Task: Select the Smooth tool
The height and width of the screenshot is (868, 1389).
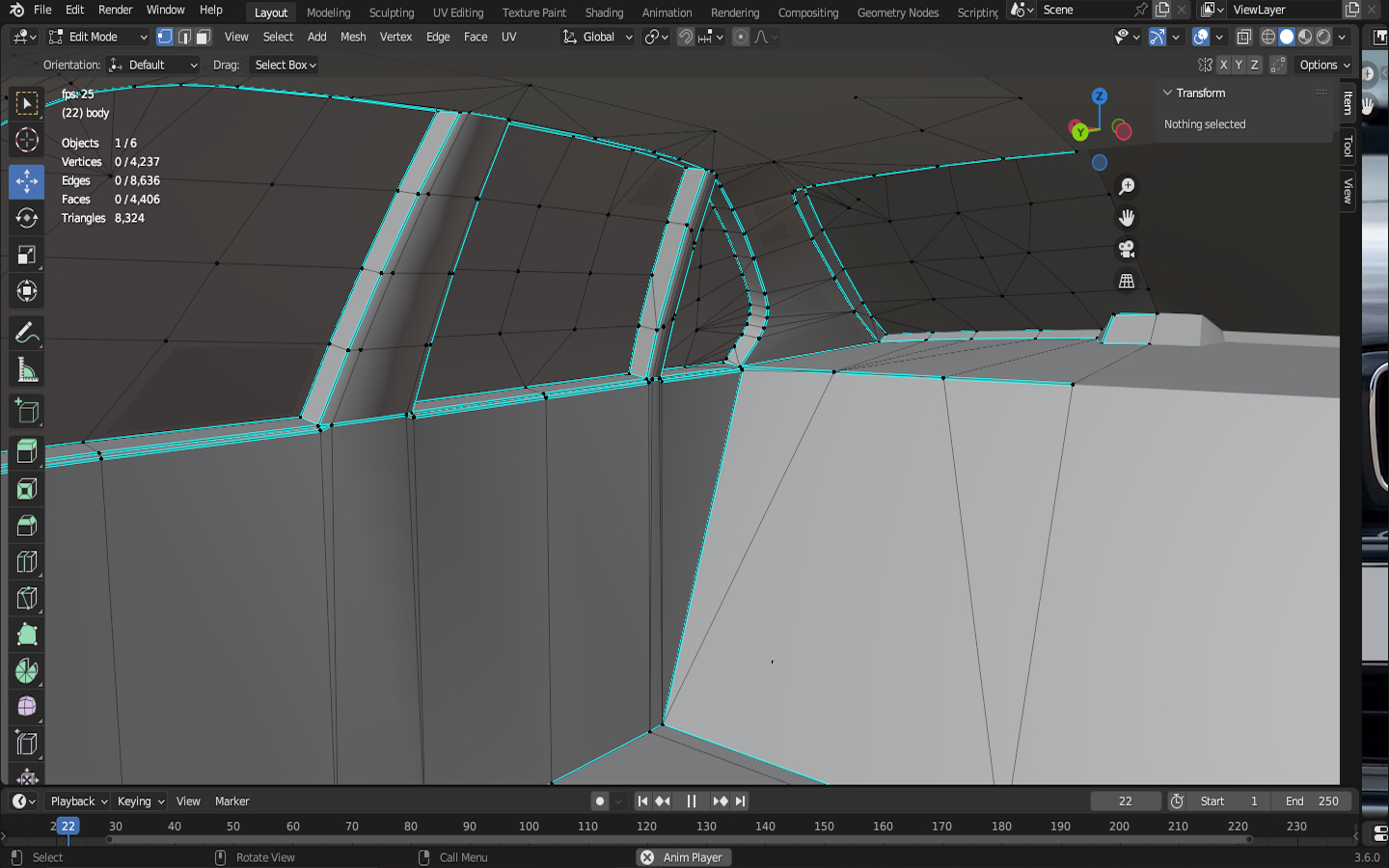Action: pyautogui.click(x=27, y=709)
